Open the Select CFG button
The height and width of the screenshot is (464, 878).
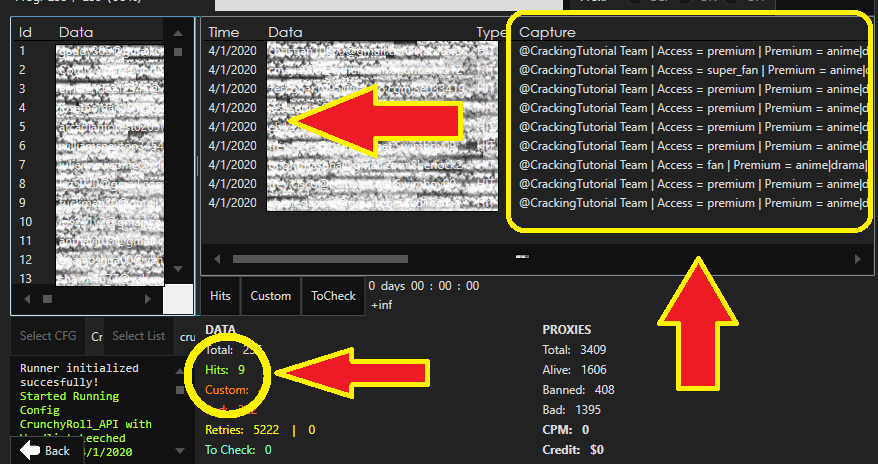coord(48,336)
